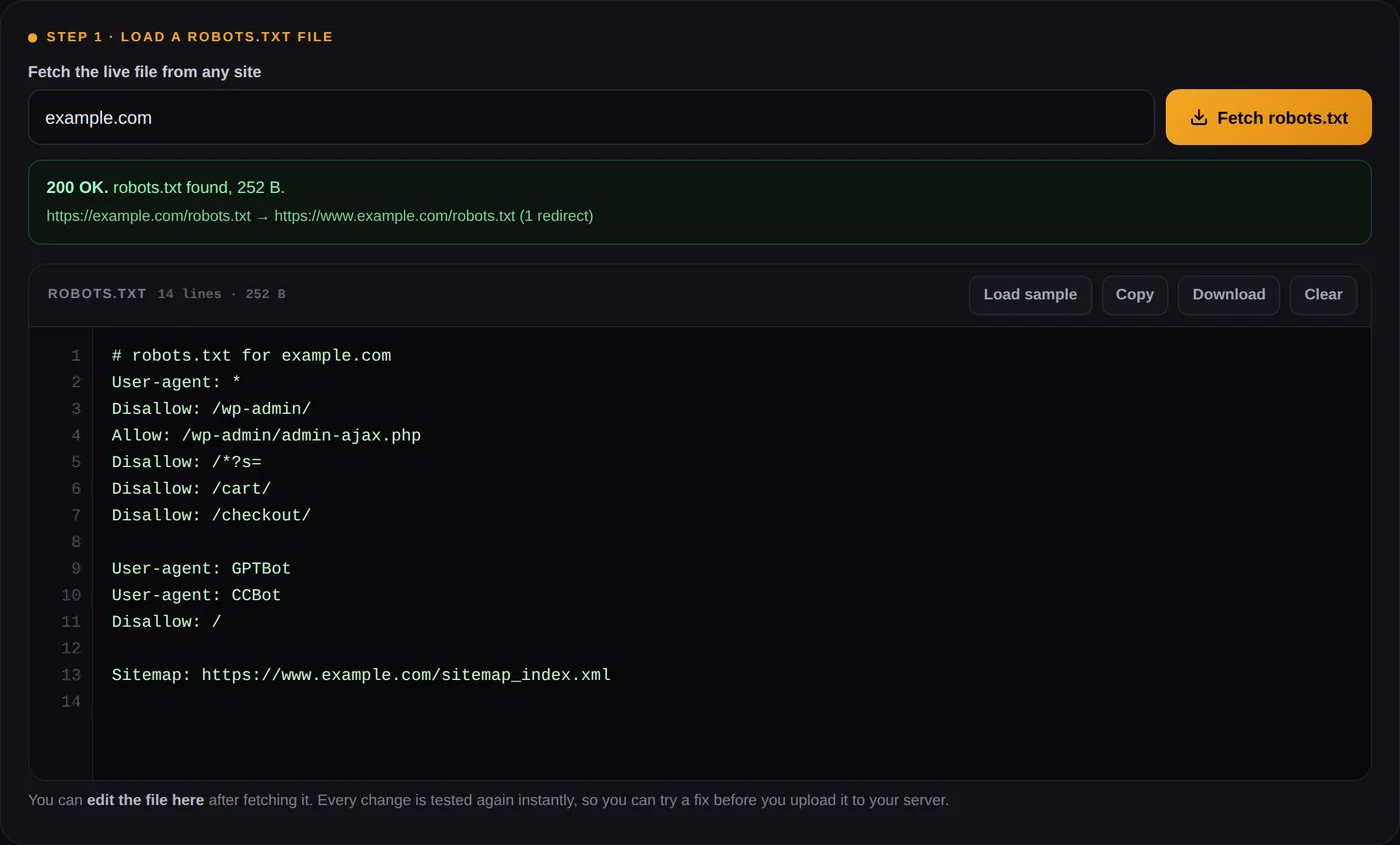Click the 'User-agent: *' line
Viewport: 1400px width, 845px height.
176,382
